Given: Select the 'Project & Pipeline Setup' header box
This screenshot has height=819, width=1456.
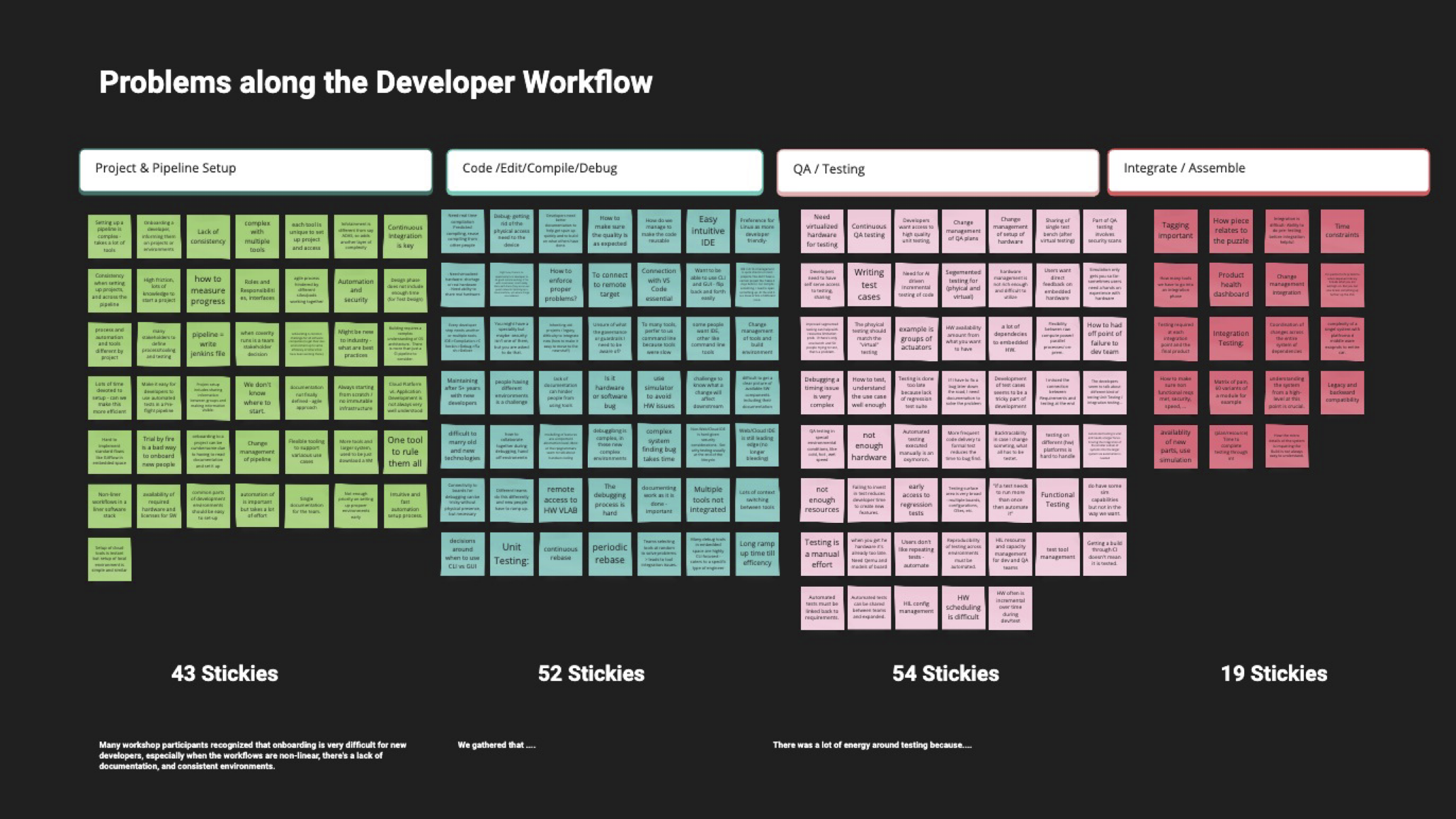Looking at the screenshot, I should pyautogui.click(x=255, y=170).
